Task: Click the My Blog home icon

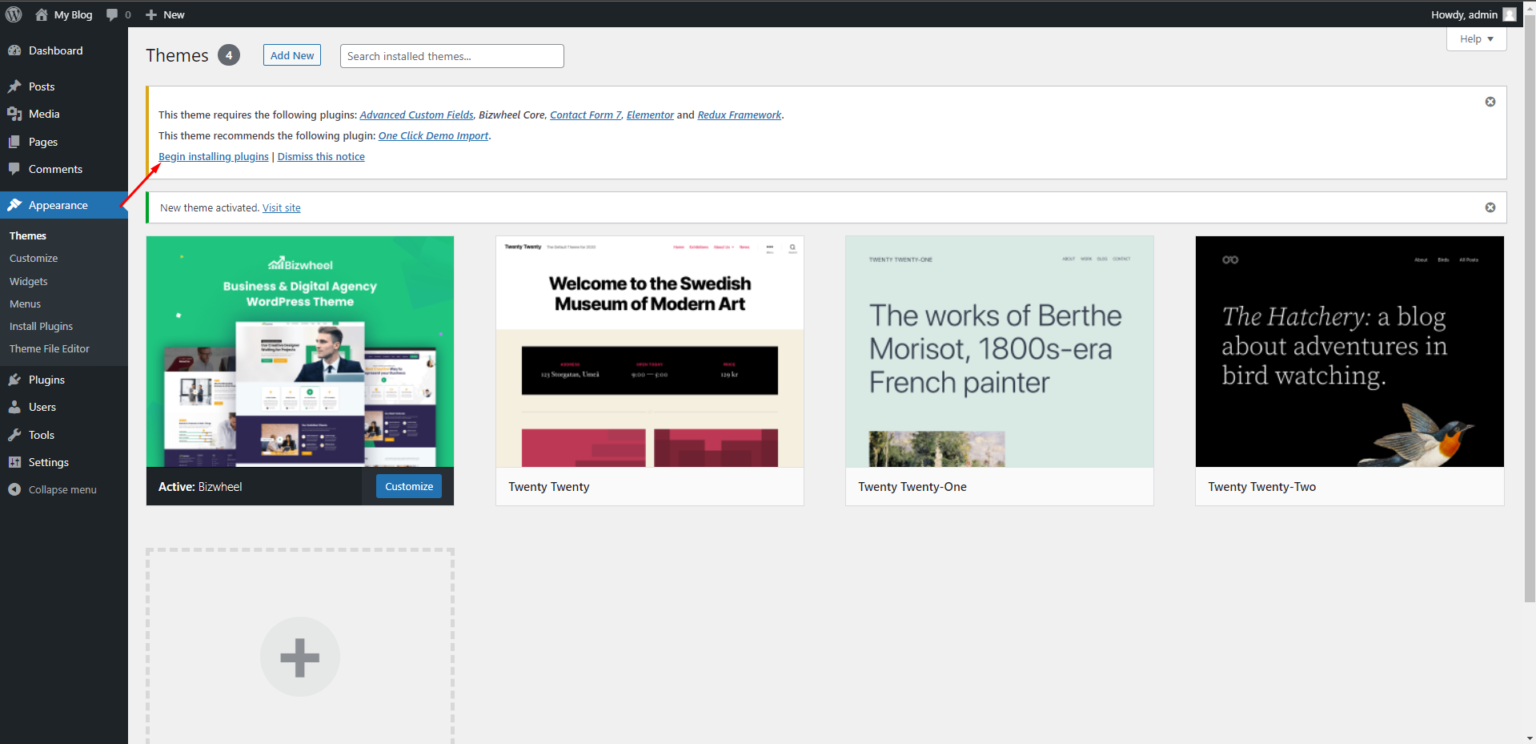Action: pyautogui.click(x=41, y=15)
